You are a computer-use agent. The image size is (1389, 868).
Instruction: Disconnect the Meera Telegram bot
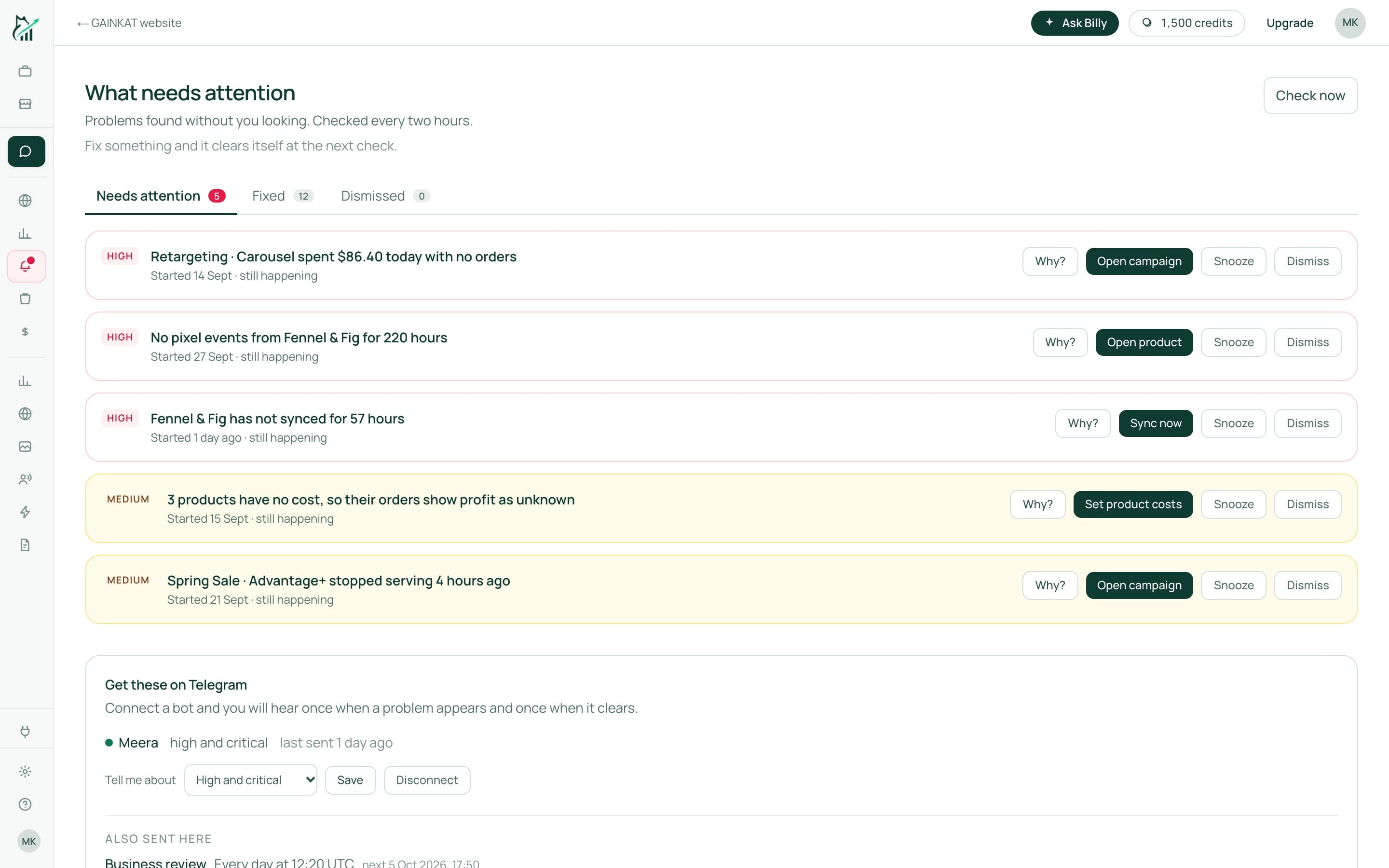427,780
